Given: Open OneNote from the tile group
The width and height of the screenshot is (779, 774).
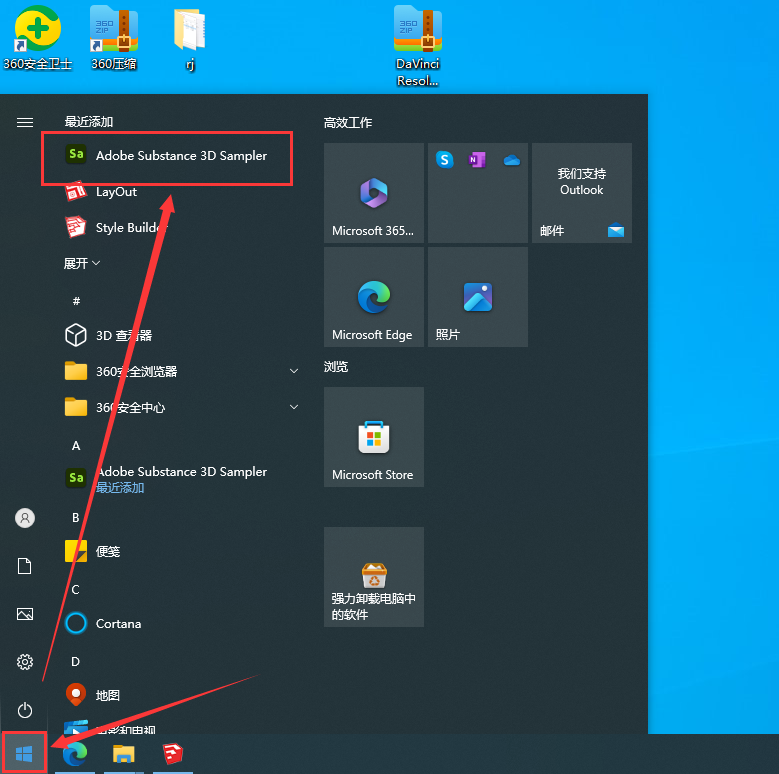Looking at the screenshot, I should (x=477, y=159).
